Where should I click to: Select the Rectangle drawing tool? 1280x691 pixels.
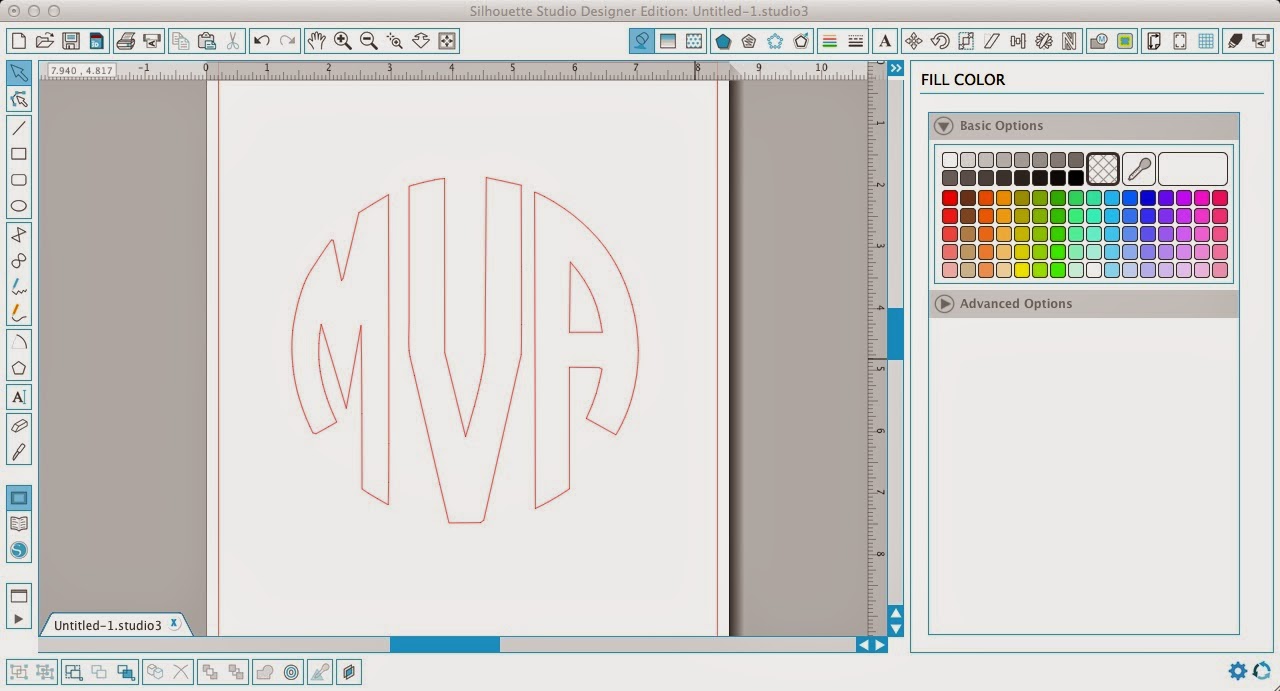tap(18, 154)
